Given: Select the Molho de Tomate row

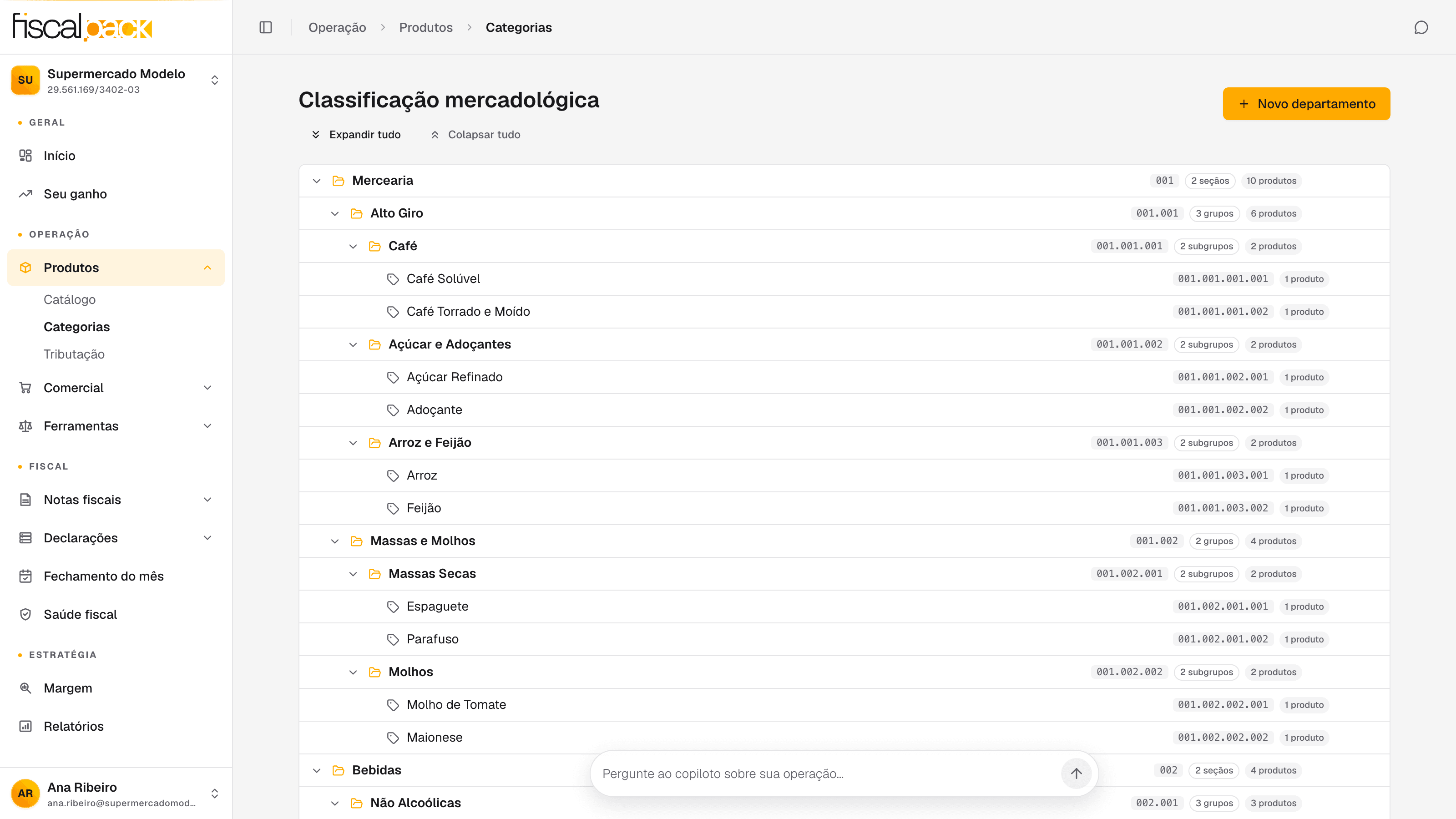Looking at the screenshot, I should coord(844,705).
